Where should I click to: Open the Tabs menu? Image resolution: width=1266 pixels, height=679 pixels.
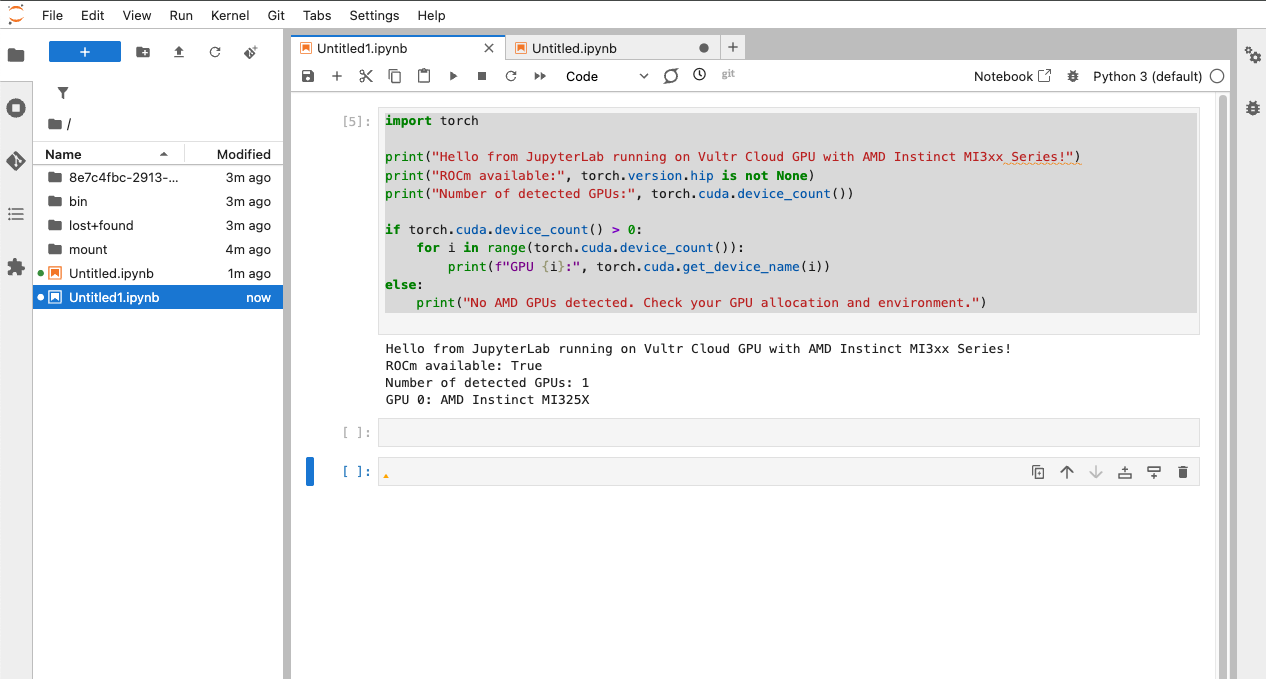coord(317,15)
